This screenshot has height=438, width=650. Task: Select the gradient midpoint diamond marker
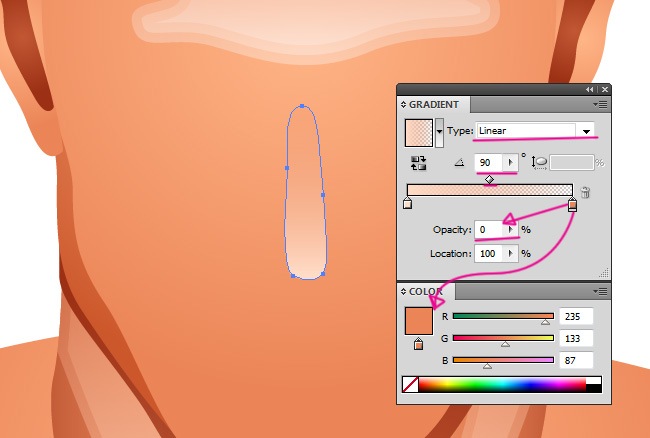point(490,179)
